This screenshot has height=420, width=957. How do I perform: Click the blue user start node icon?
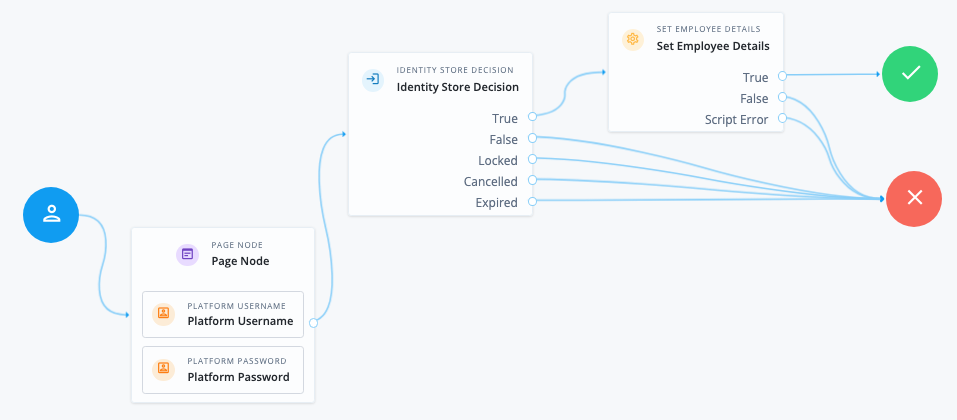[x=52, y=214]
